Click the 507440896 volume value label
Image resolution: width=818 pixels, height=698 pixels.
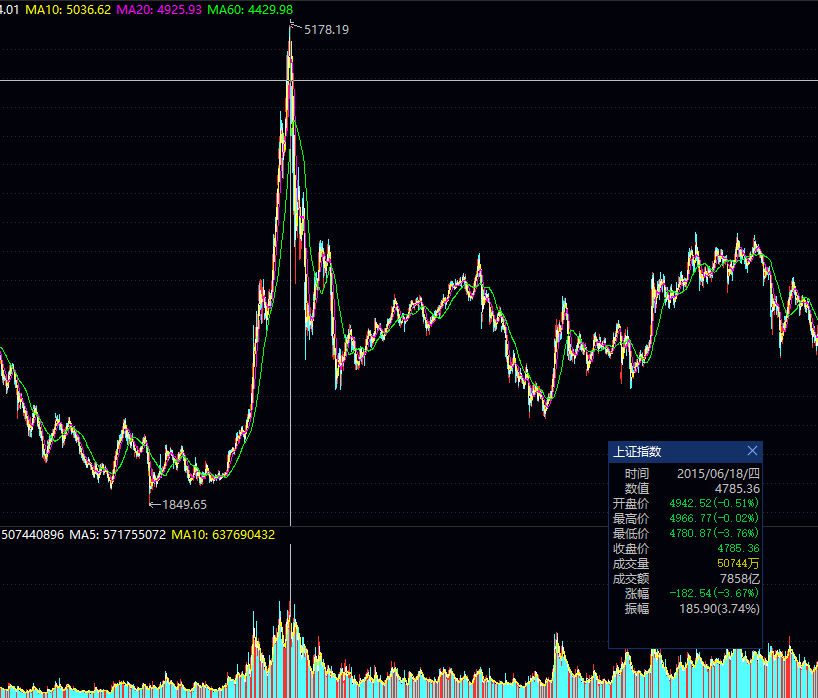pos(32,535)
